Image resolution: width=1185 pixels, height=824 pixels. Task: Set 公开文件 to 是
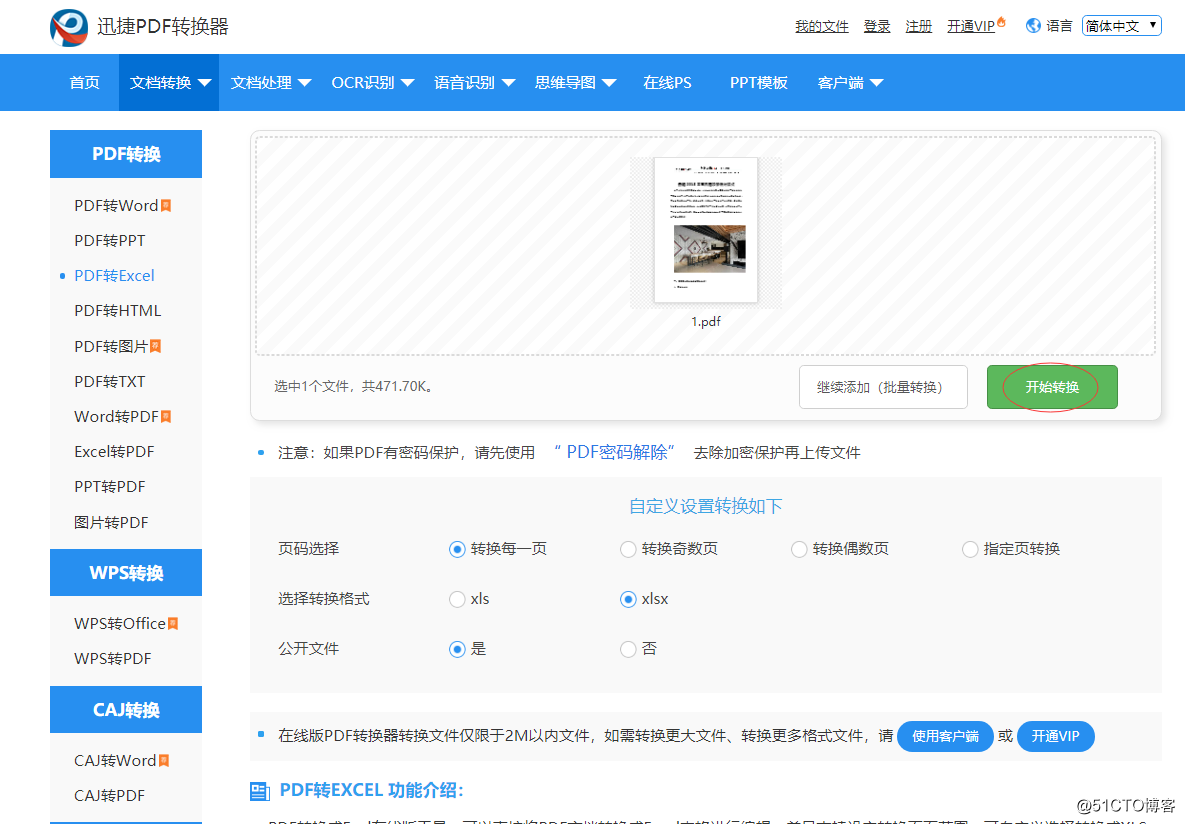coord(456,649)
